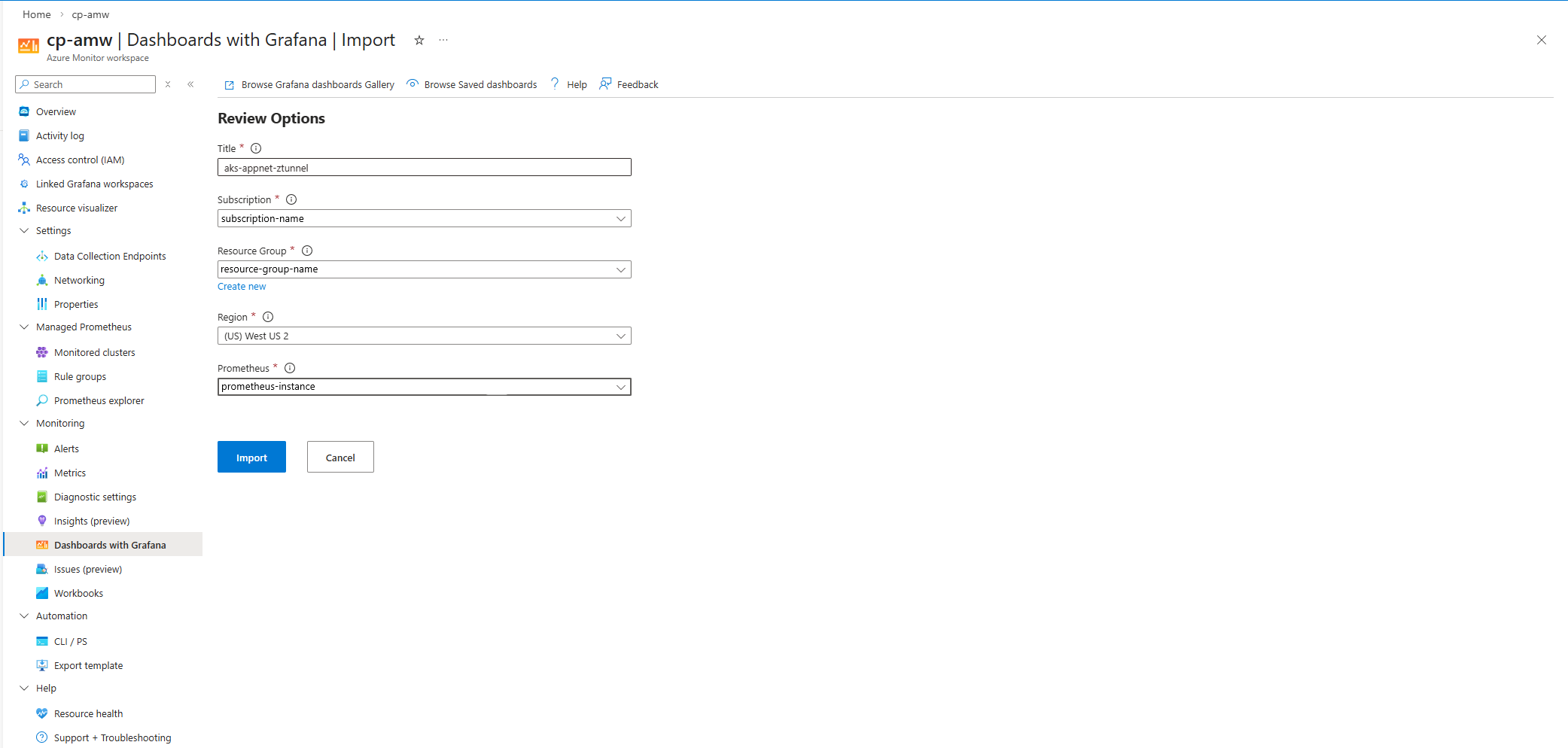The image size is (1568, 748).
Task: Click the Access control (IAM) icon
Action: [x=24, y=160]
